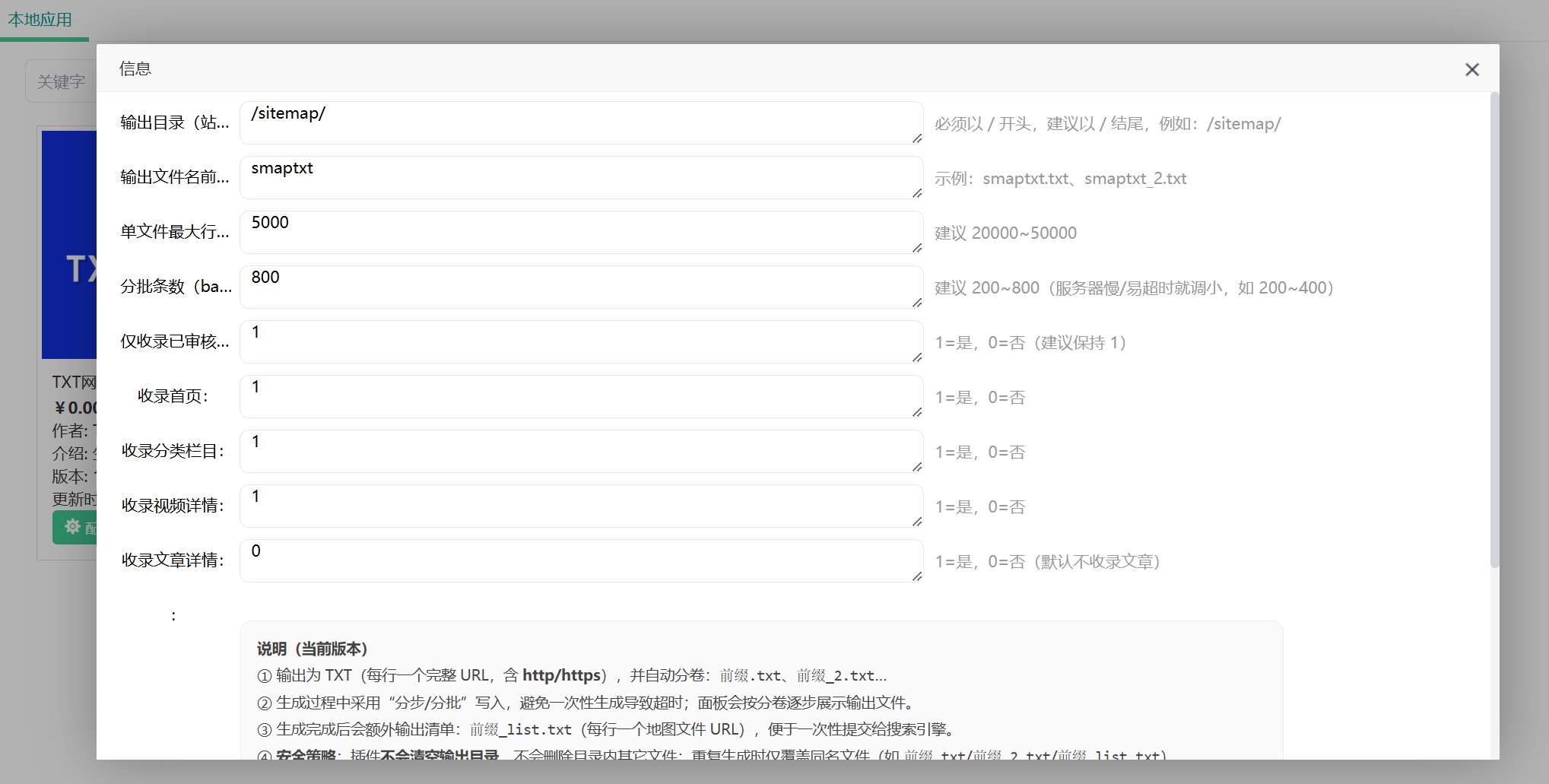Click hint text 建议 200~800
1549x784 pixels.
pyautogui.click(x=1134, y=288)
